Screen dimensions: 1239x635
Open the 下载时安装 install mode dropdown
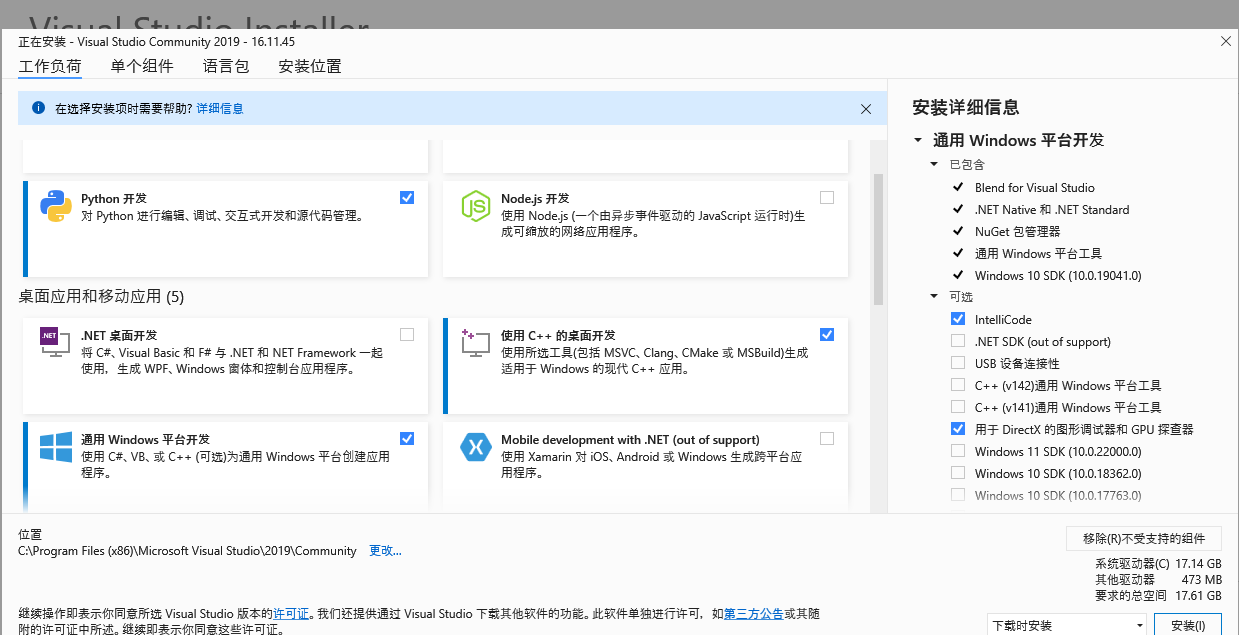[x=1066, y=625]
